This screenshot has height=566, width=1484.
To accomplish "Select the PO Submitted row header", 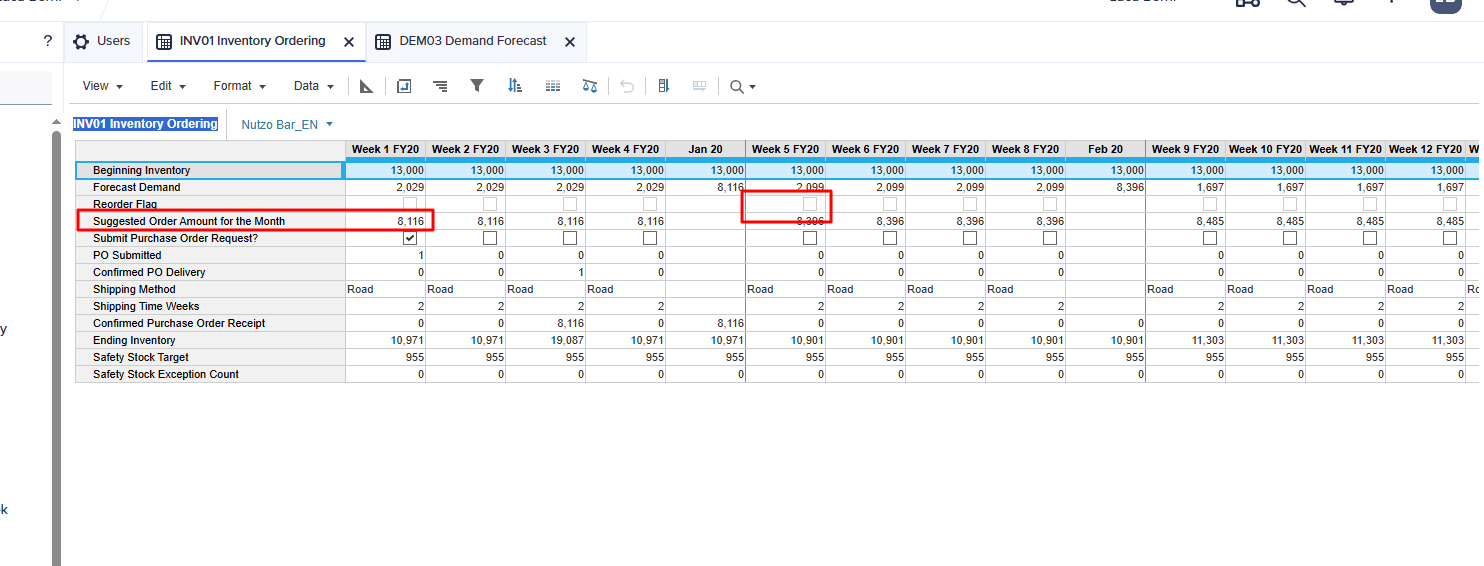I will (x=210, y=255).
